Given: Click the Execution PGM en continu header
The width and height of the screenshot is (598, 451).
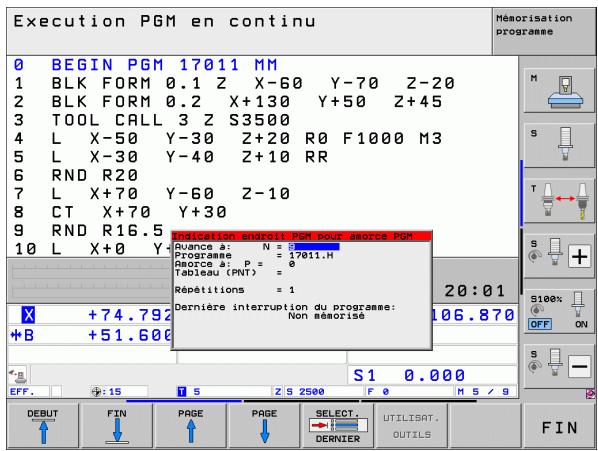Looking at the screenshot, I should [x=165, y=21].
